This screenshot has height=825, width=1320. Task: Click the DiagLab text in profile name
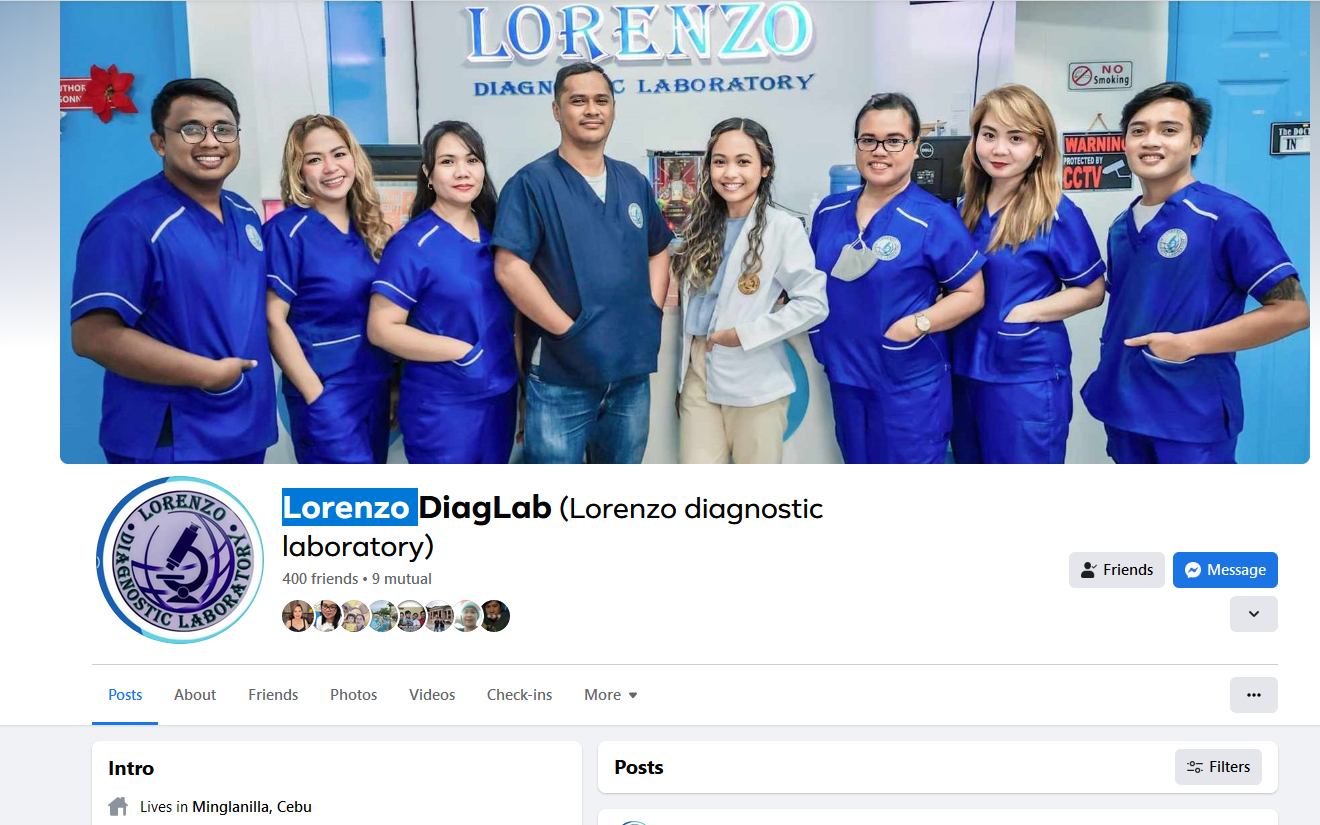[485, 508]
